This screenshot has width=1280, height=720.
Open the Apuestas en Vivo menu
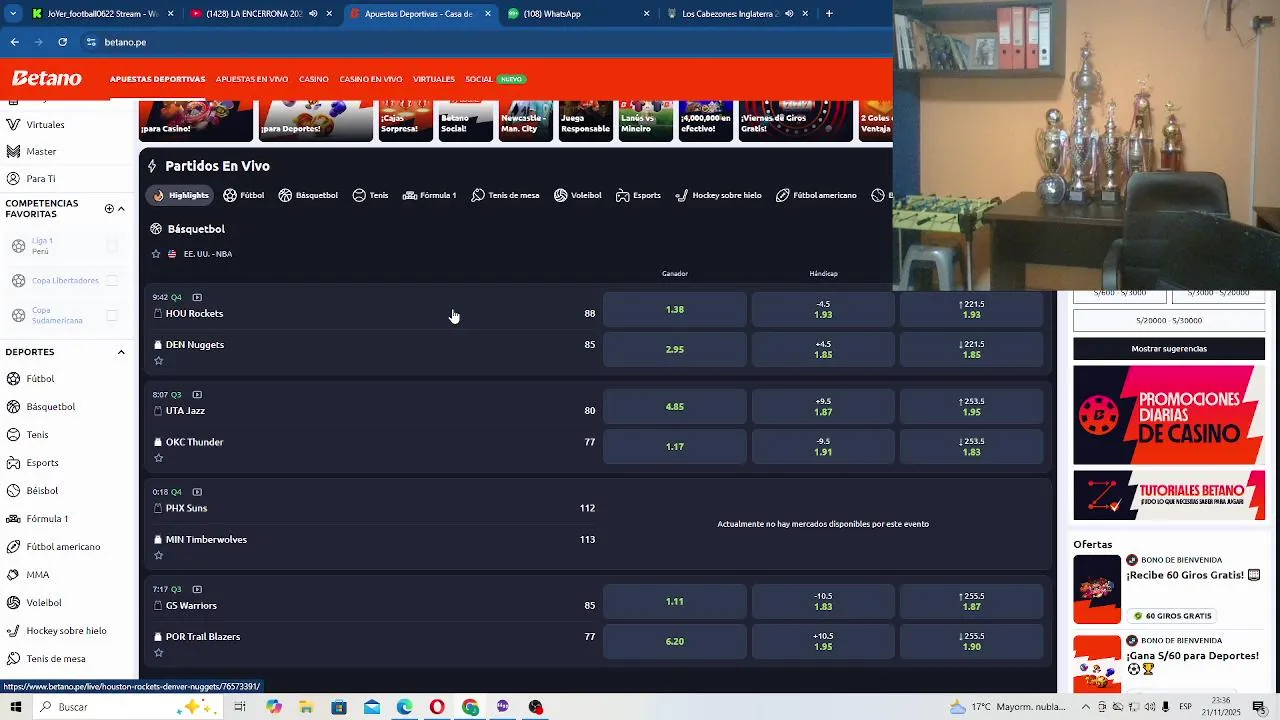[252, 79]
